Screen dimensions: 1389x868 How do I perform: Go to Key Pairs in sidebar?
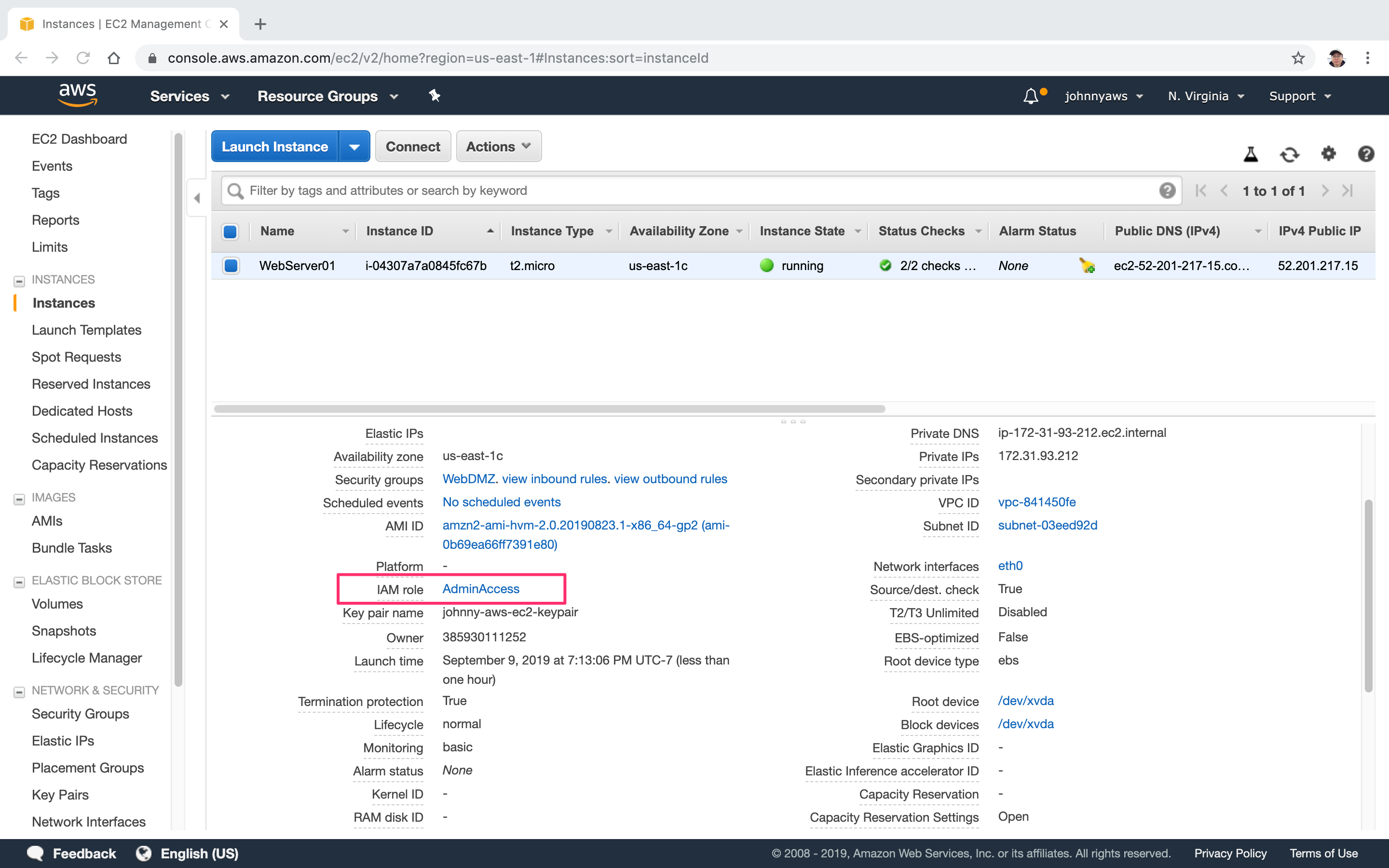pyautogui.click(x=60, y=795)
